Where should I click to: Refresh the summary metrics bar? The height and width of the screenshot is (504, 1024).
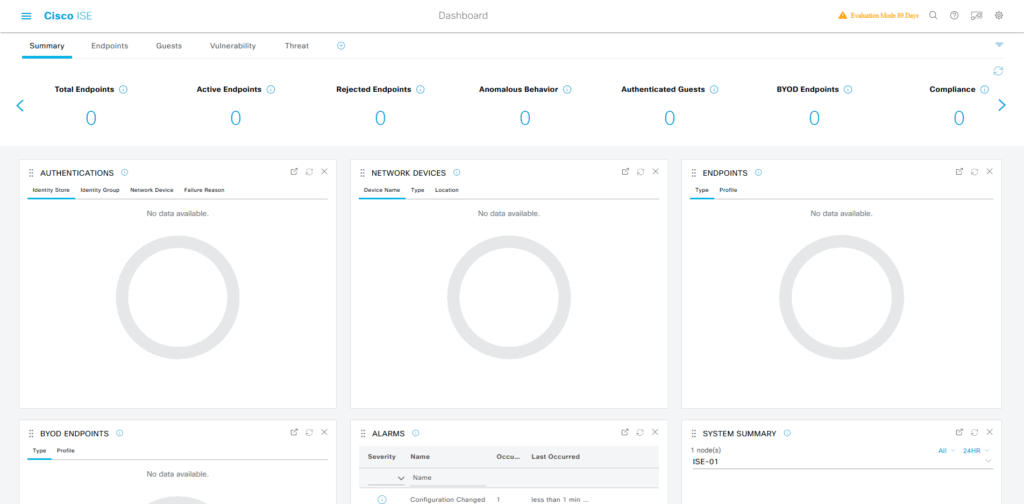pyautogui.click(x=997, y=71)
